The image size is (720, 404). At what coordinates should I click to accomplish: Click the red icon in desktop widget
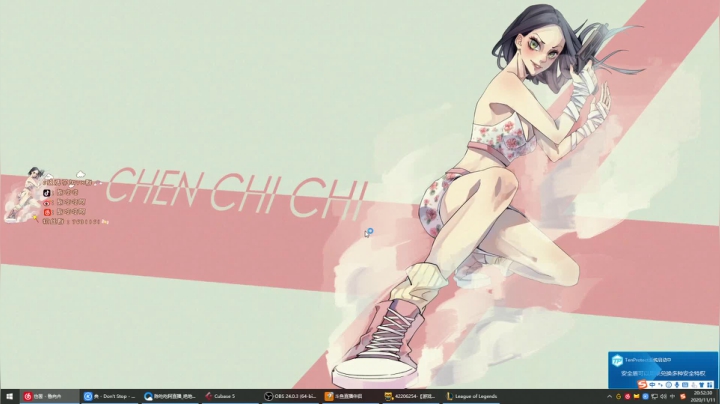pyautogui.click(x=47, y=212)
